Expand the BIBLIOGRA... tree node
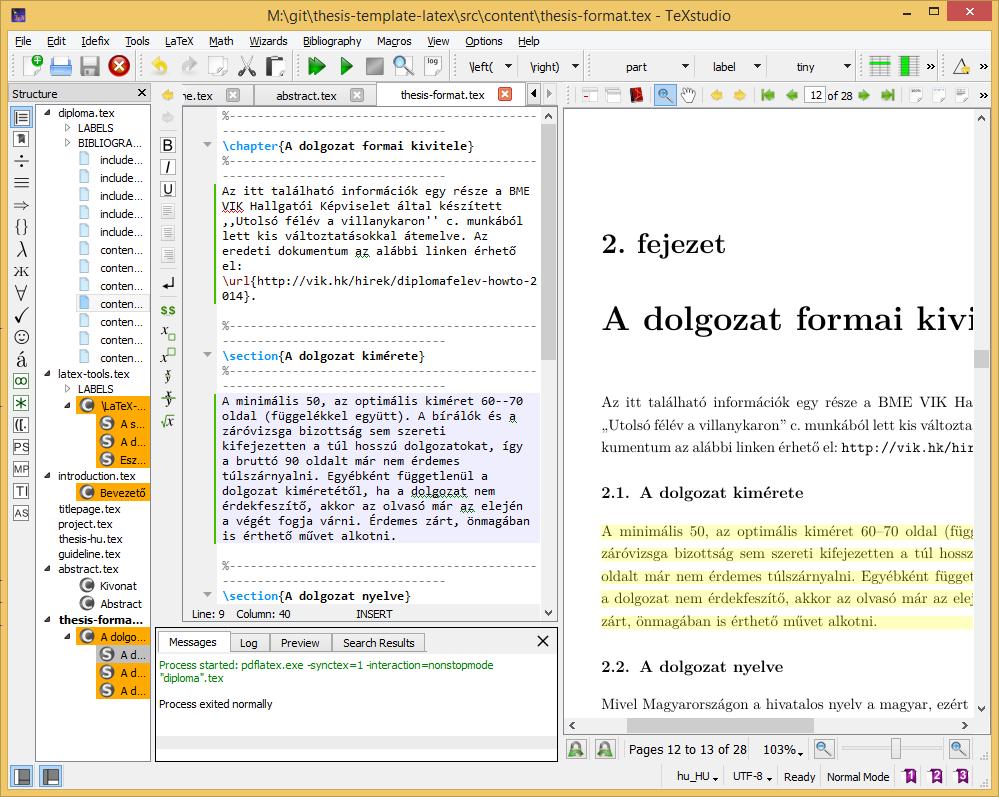Screen dimensions: 999x797 68,143
